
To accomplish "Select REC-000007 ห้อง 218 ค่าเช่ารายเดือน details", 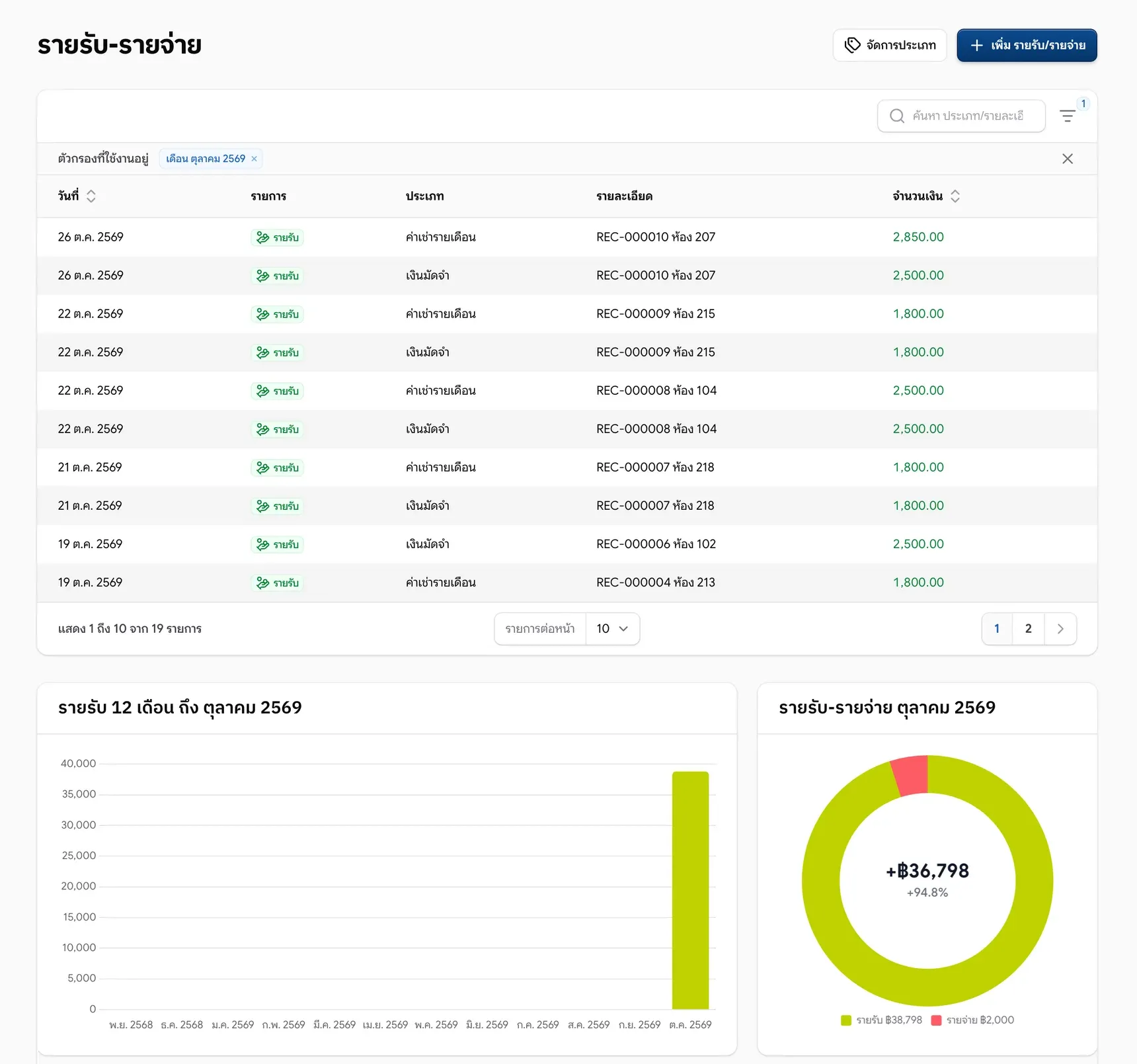I will [x=655, y=467].
